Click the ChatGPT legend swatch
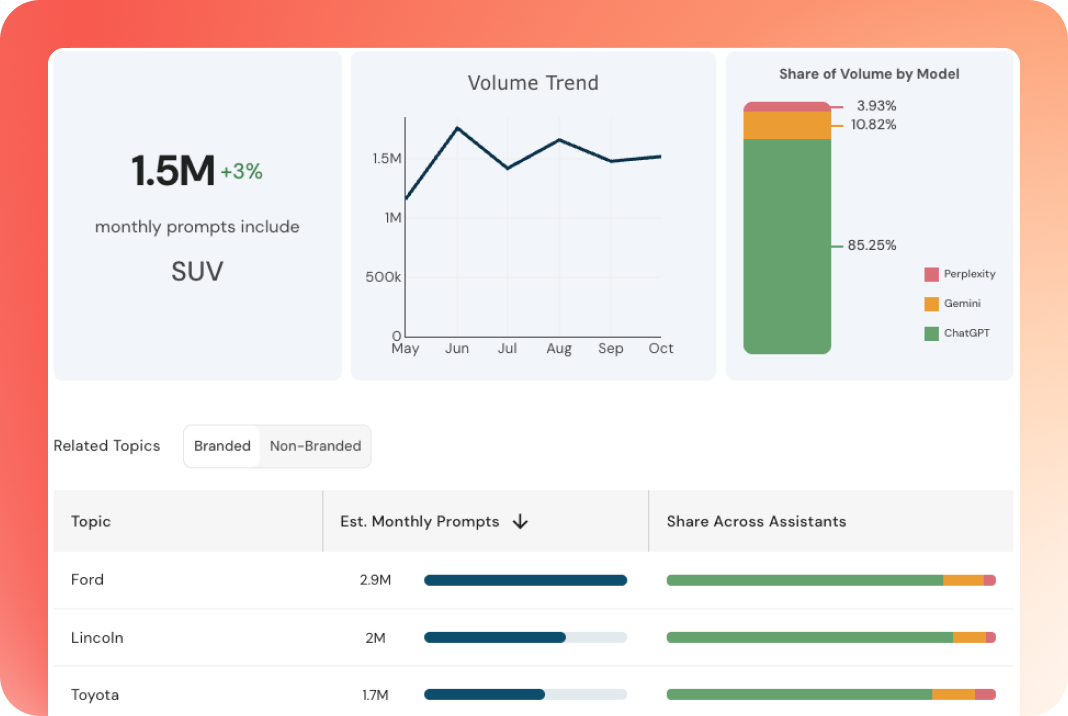 [x=932, y=332]
